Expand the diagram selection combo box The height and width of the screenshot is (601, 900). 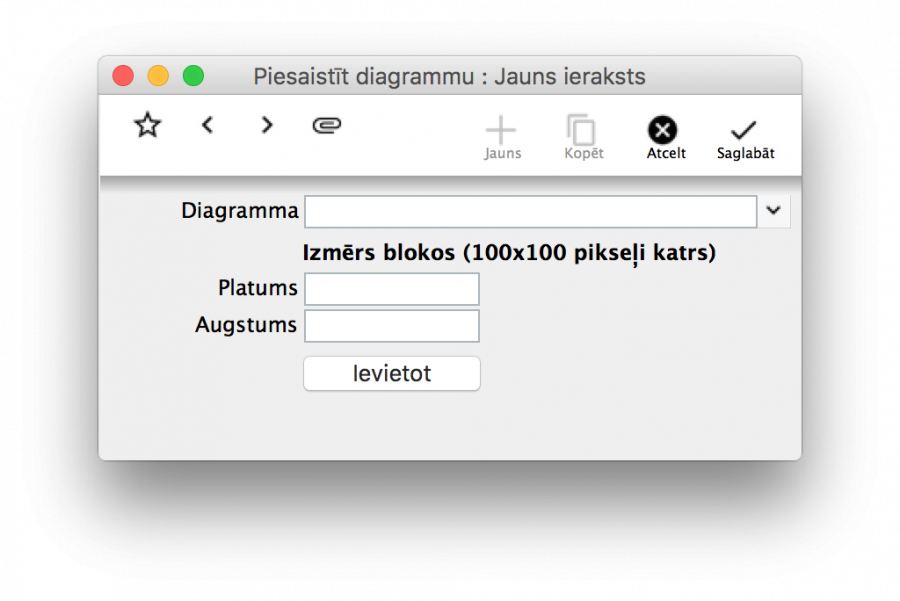[772, 211]
